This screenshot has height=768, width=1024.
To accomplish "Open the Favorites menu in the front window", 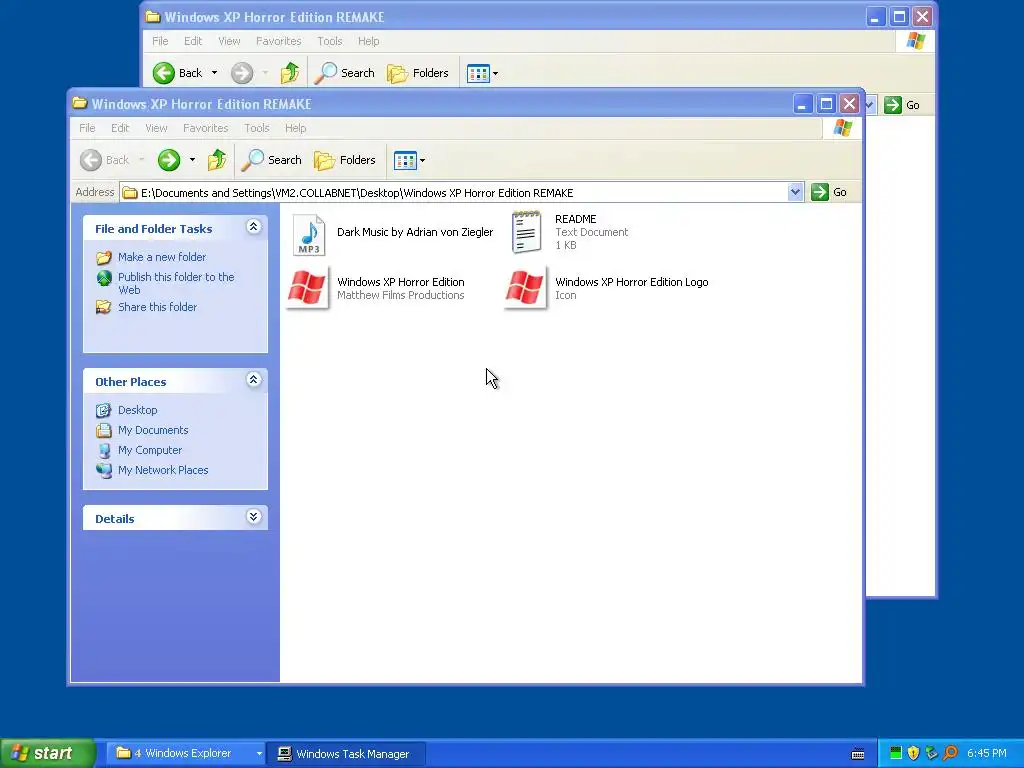I will pos(206,128).
